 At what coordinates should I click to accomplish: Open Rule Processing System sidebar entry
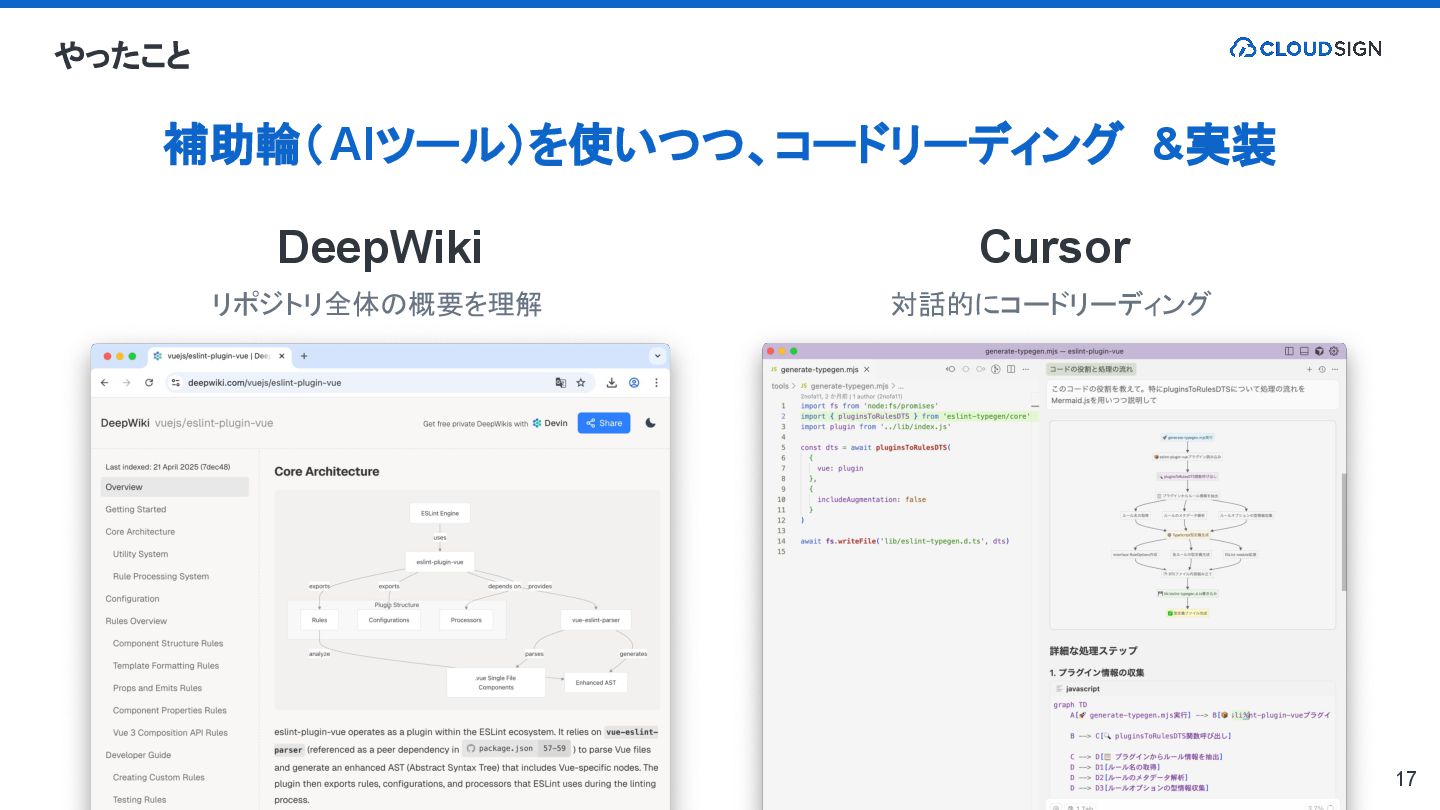click(x=161, y=576)
